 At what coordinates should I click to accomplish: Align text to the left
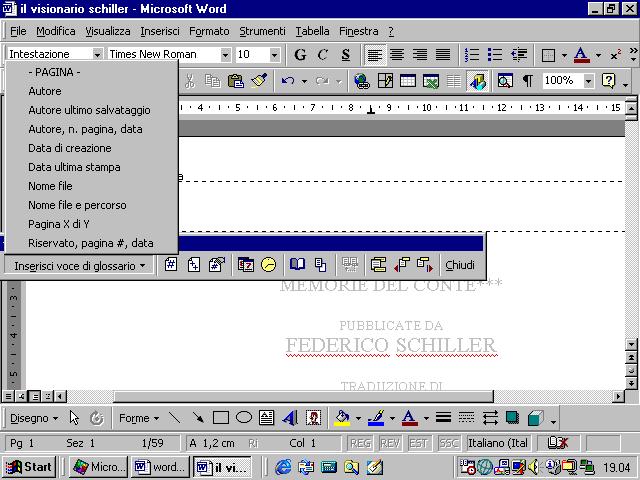tap(374, 55)
